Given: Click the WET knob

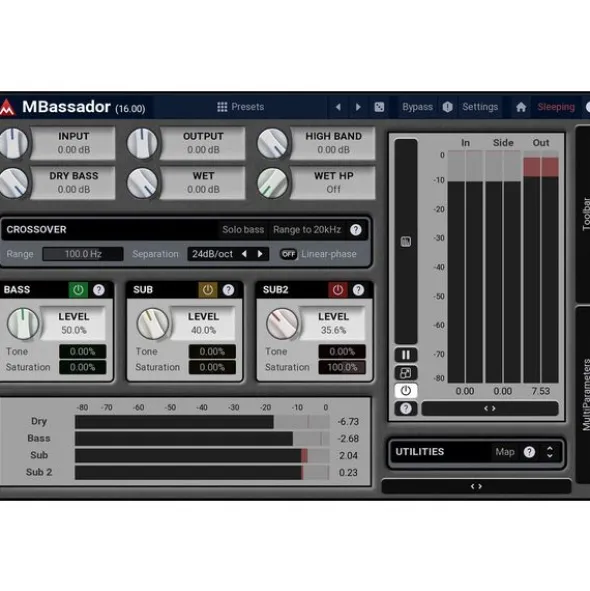Looking at the screenshot, I should pyautogui.click(x=142, y=183).
